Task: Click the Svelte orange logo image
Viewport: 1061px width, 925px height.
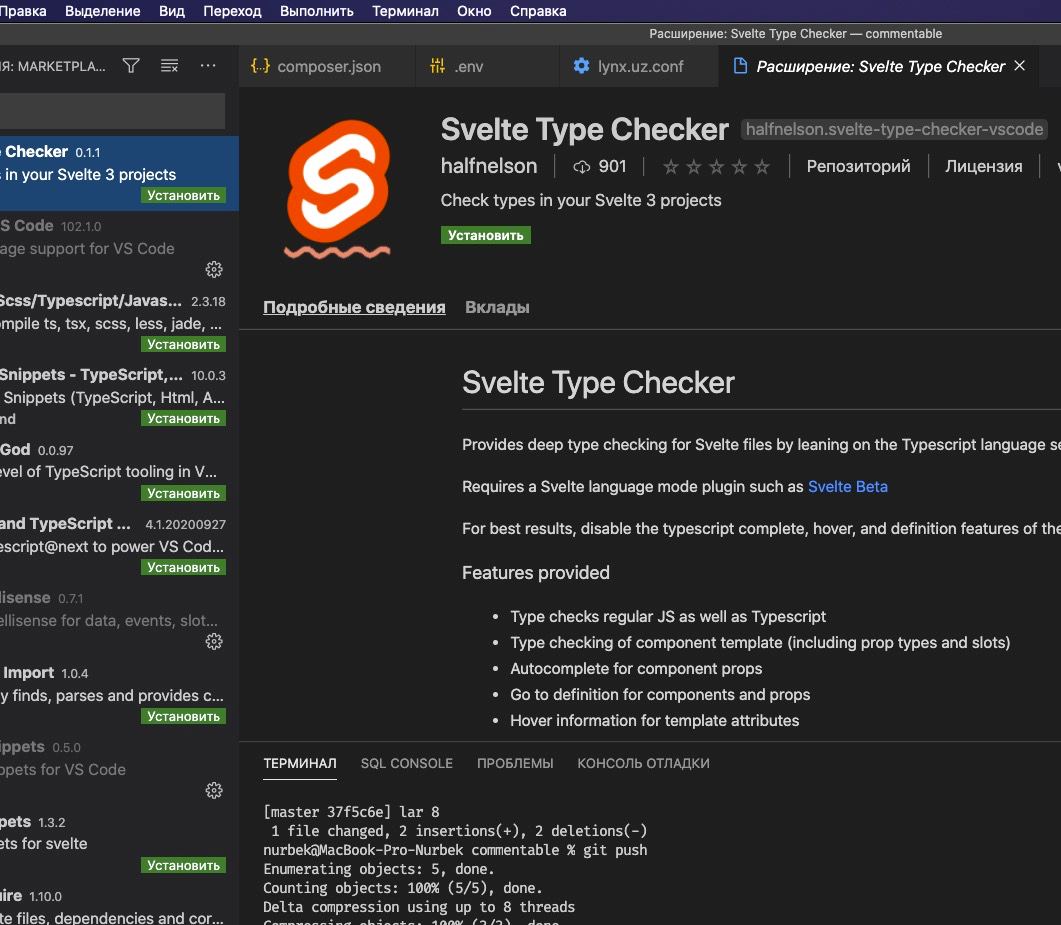Action: [338, 189]
